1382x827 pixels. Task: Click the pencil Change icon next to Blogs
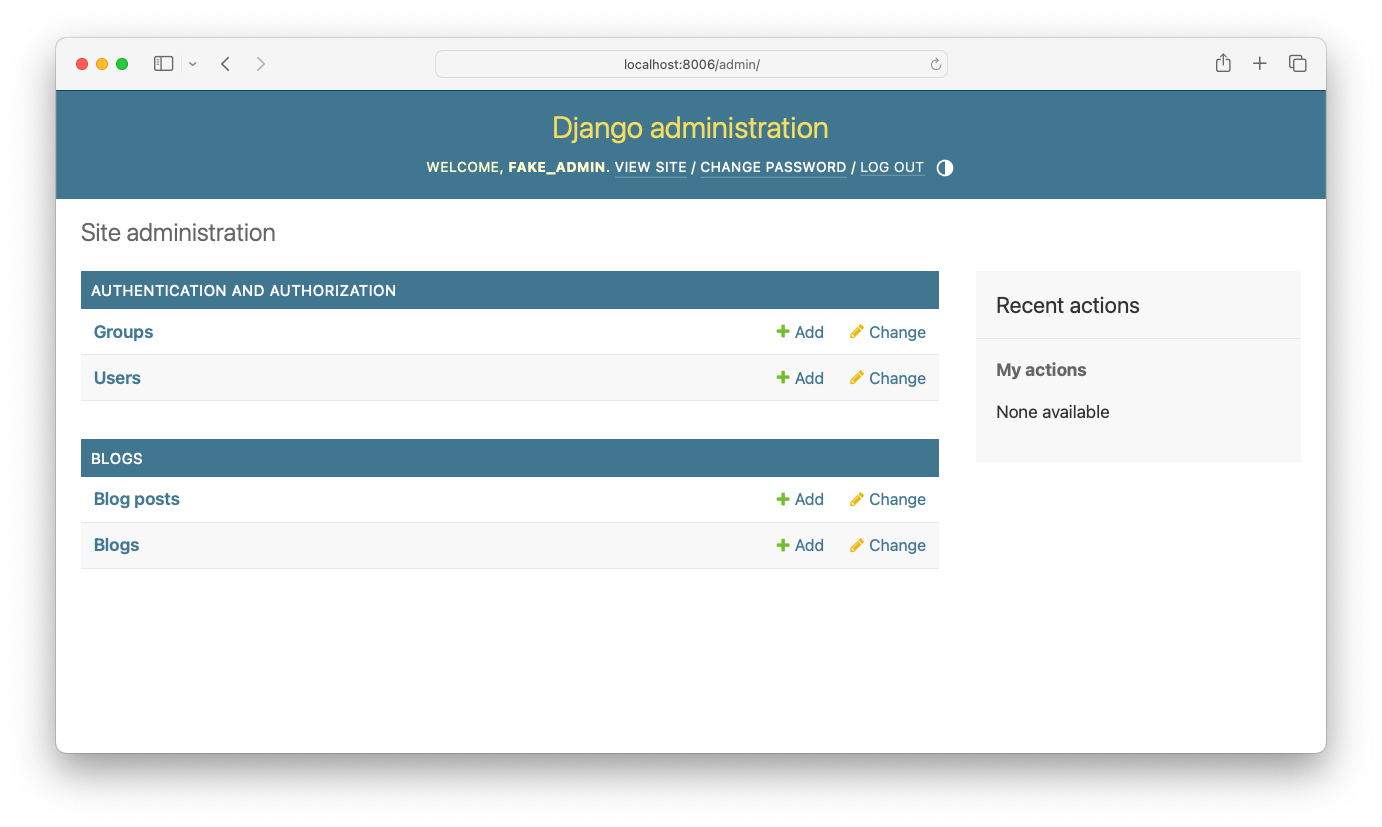[x=857, y=545]
